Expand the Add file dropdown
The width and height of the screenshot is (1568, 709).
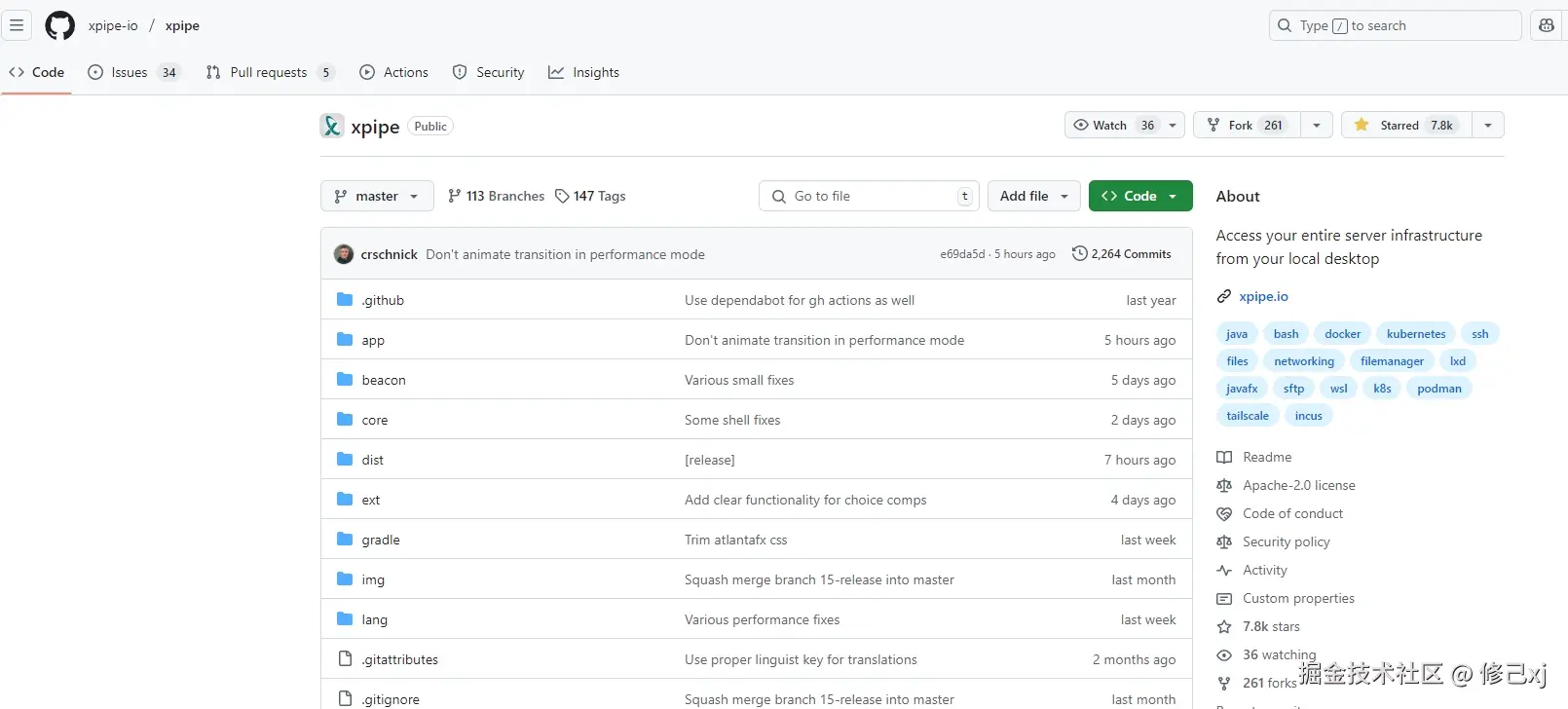click(1033, 196)
